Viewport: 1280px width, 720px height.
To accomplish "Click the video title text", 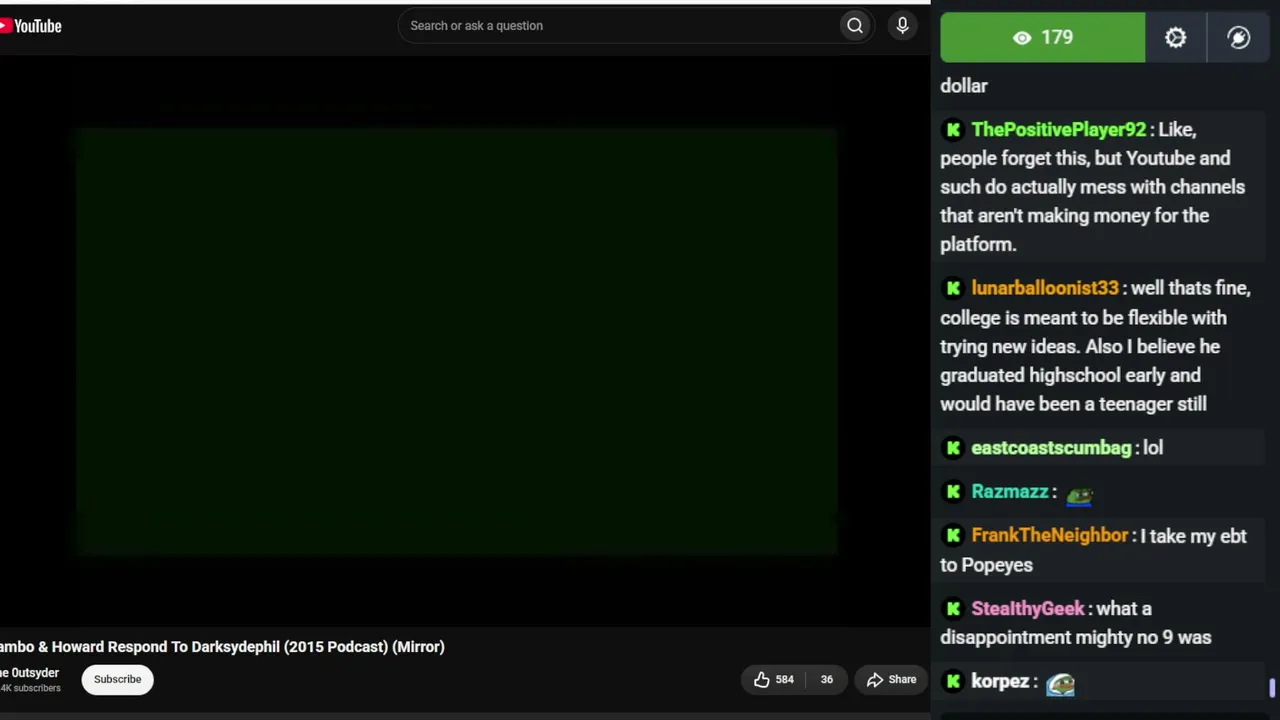I will (222, 647).
